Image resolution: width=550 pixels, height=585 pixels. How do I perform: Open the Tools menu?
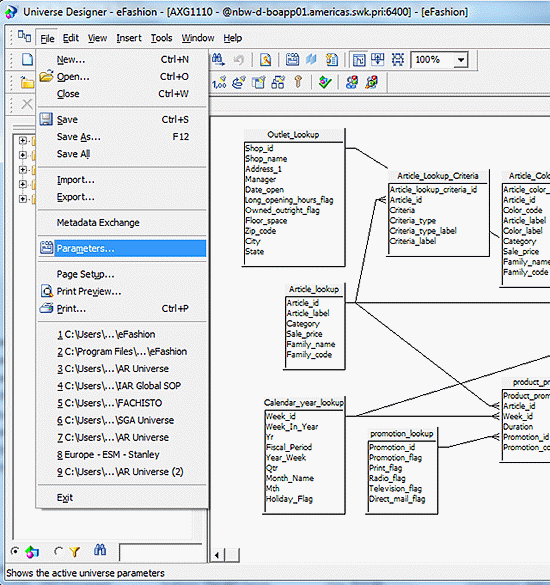coord(161,38)
